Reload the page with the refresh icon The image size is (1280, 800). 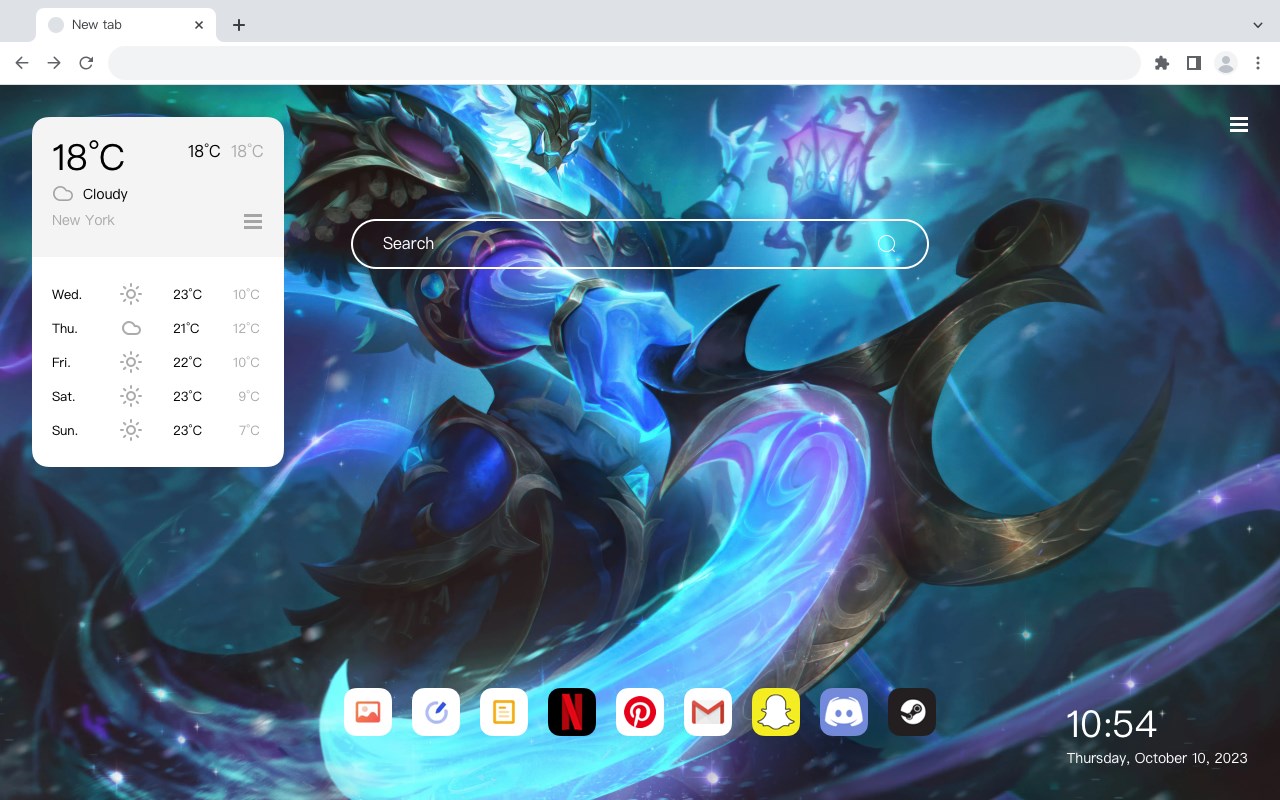pyautogui.click(x=86, y=63)
